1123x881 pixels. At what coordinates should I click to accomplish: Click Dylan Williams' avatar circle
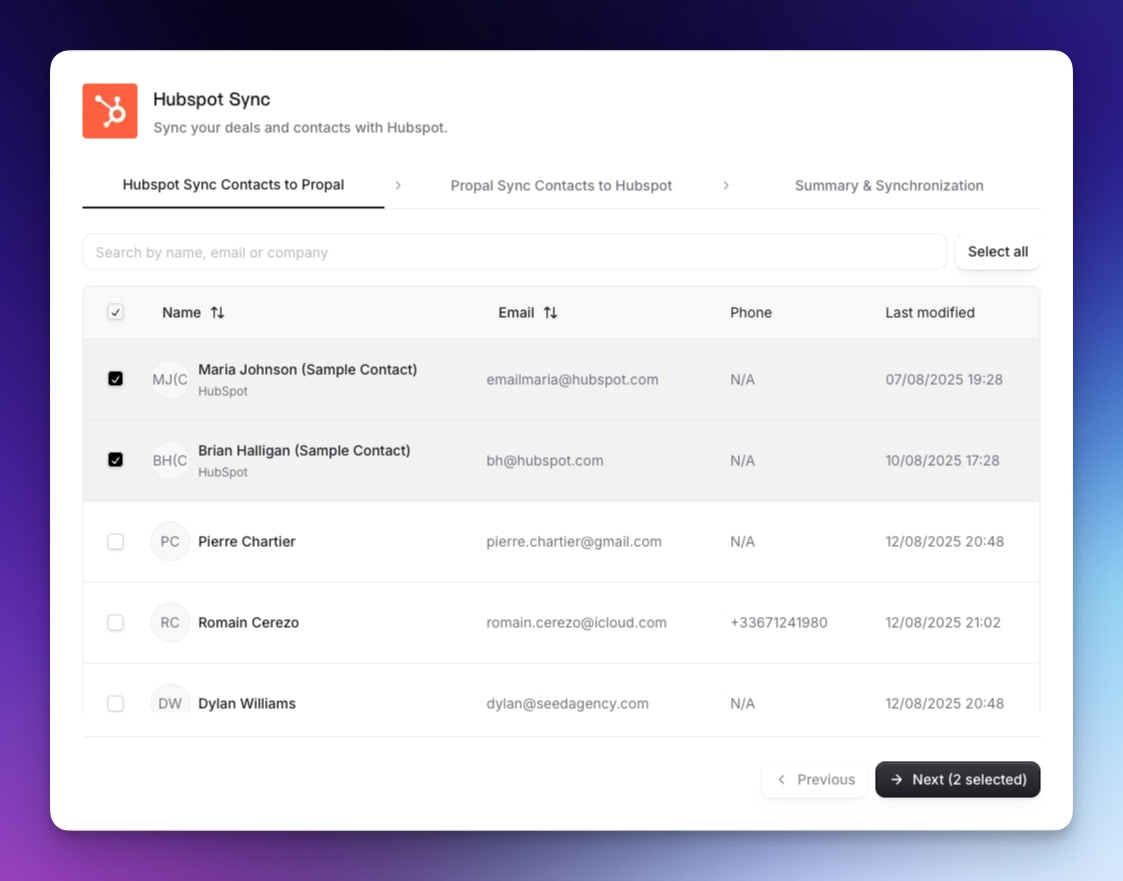(170, 703)
